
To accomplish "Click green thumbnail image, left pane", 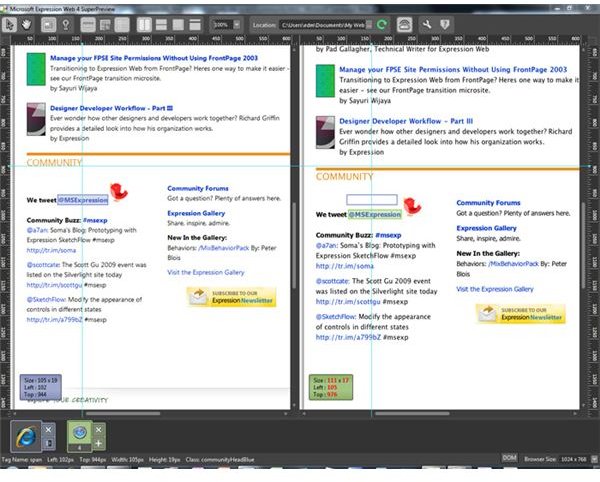I will 36,69.
